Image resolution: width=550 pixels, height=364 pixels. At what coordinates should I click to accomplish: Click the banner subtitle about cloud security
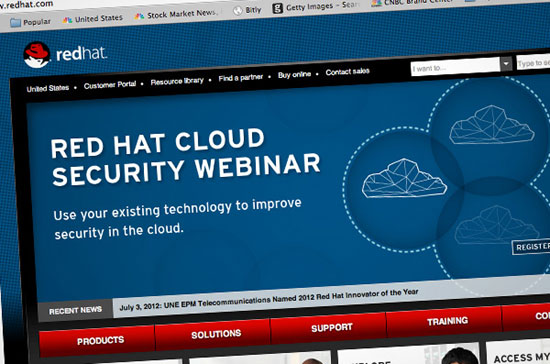point(177,219)
